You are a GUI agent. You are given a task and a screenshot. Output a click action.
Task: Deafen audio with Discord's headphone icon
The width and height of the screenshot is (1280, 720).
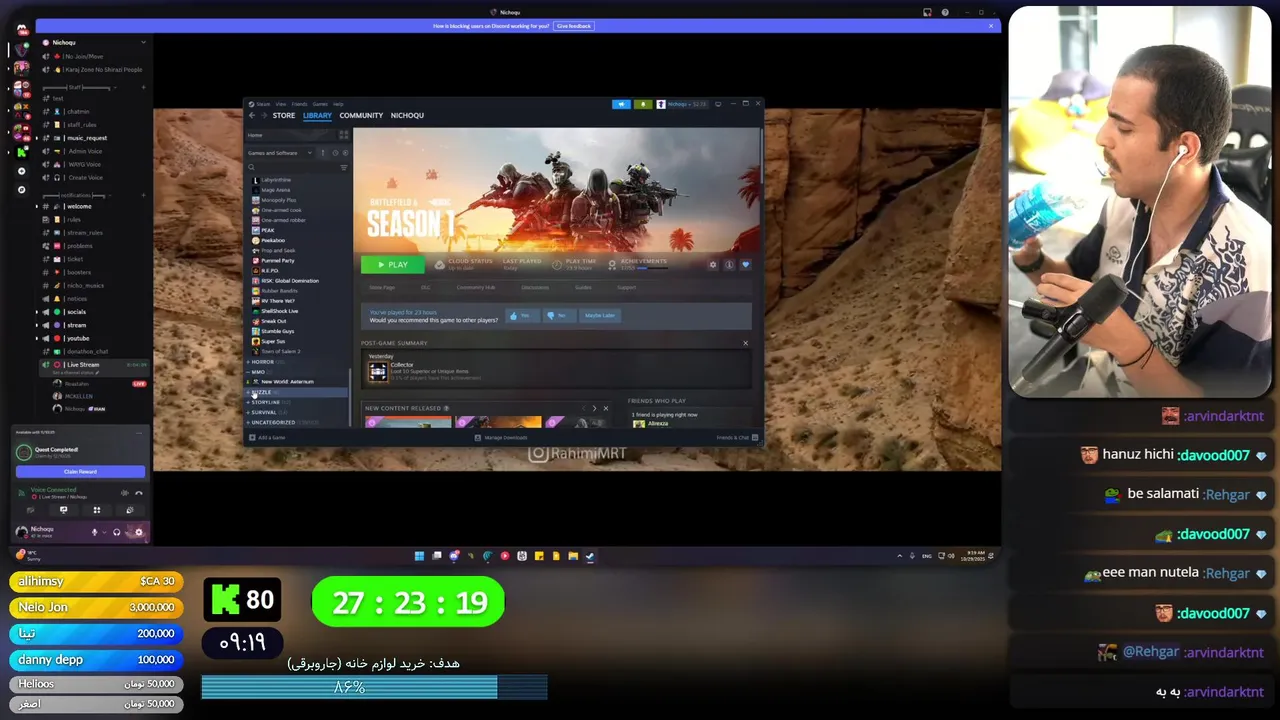117,532
